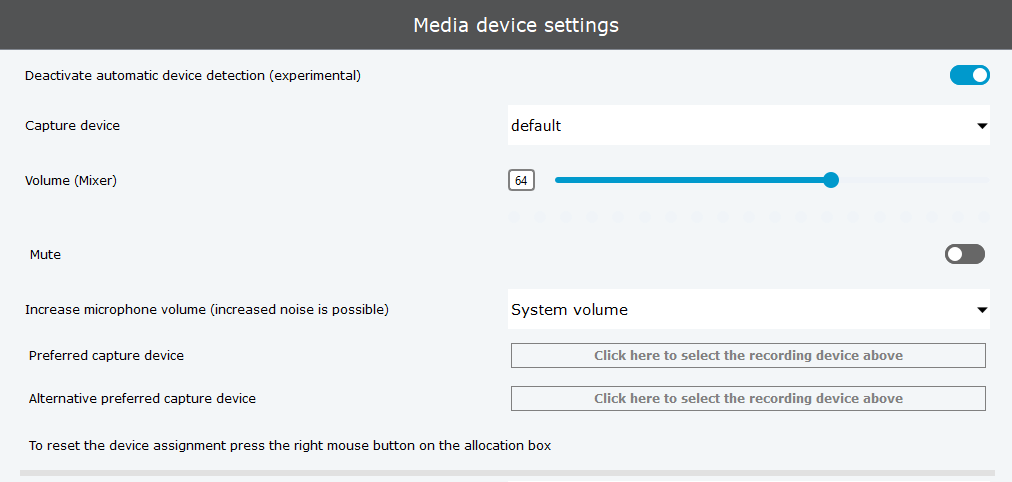Toggle Deactivate automatic device detection switch
Viewport: 1012px width, 482px height.
click(969, 75)
